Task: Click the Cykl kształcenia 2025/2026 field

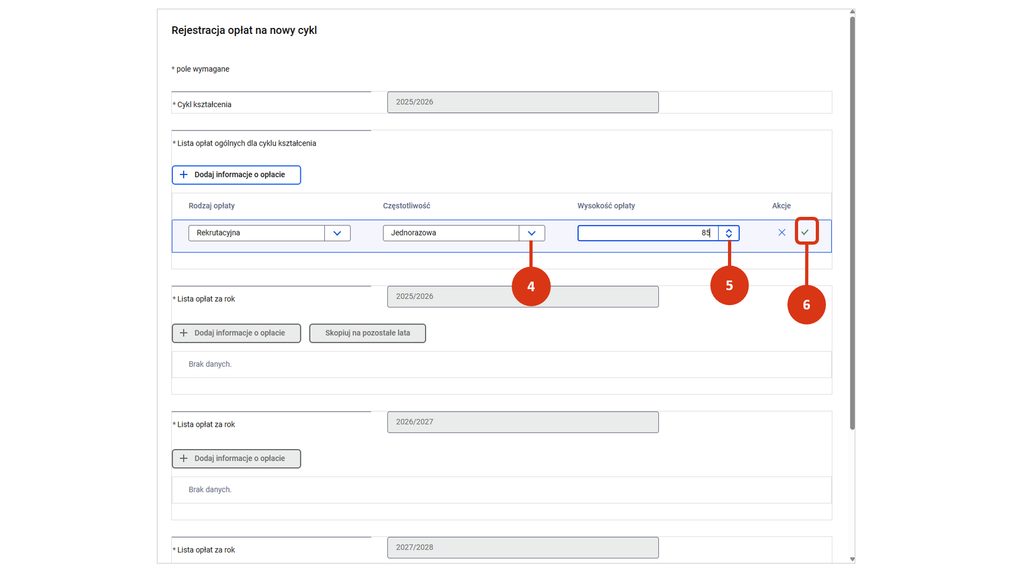Action: (522, 103)
